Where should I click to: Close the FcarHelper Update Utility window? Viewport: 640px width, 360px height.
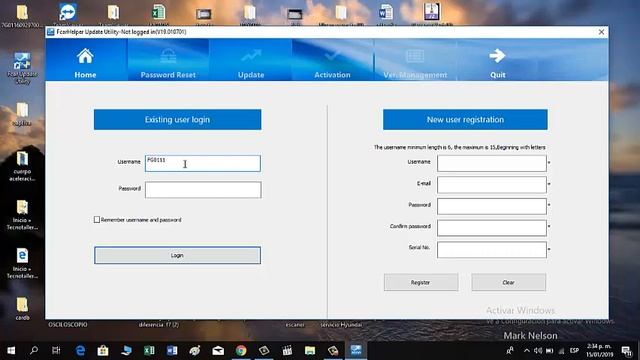(601, 32)
